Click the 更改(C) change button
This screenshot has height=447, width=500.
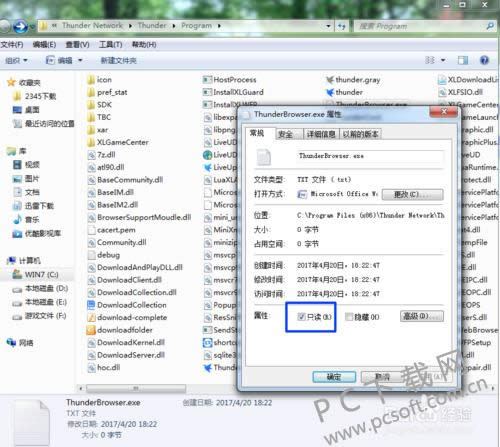point(413,194)
